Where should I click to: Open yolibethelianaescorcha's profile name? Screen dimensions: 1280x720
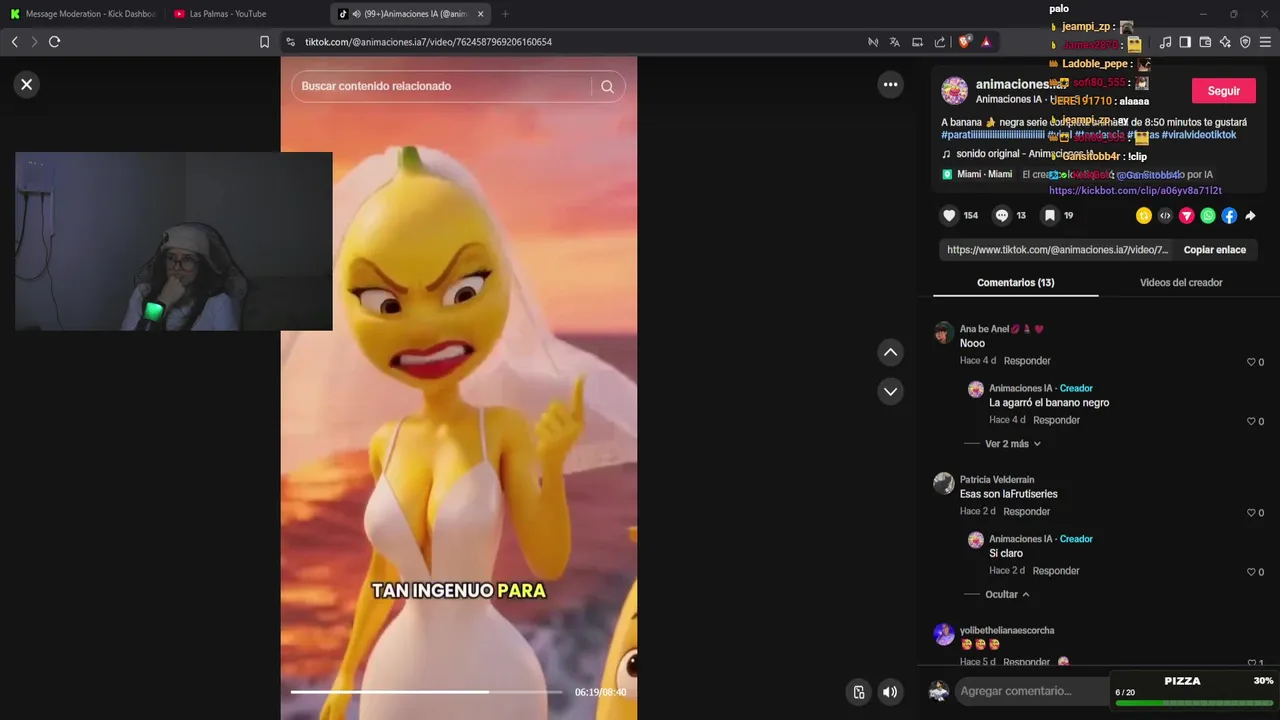tap(1007, 630)
